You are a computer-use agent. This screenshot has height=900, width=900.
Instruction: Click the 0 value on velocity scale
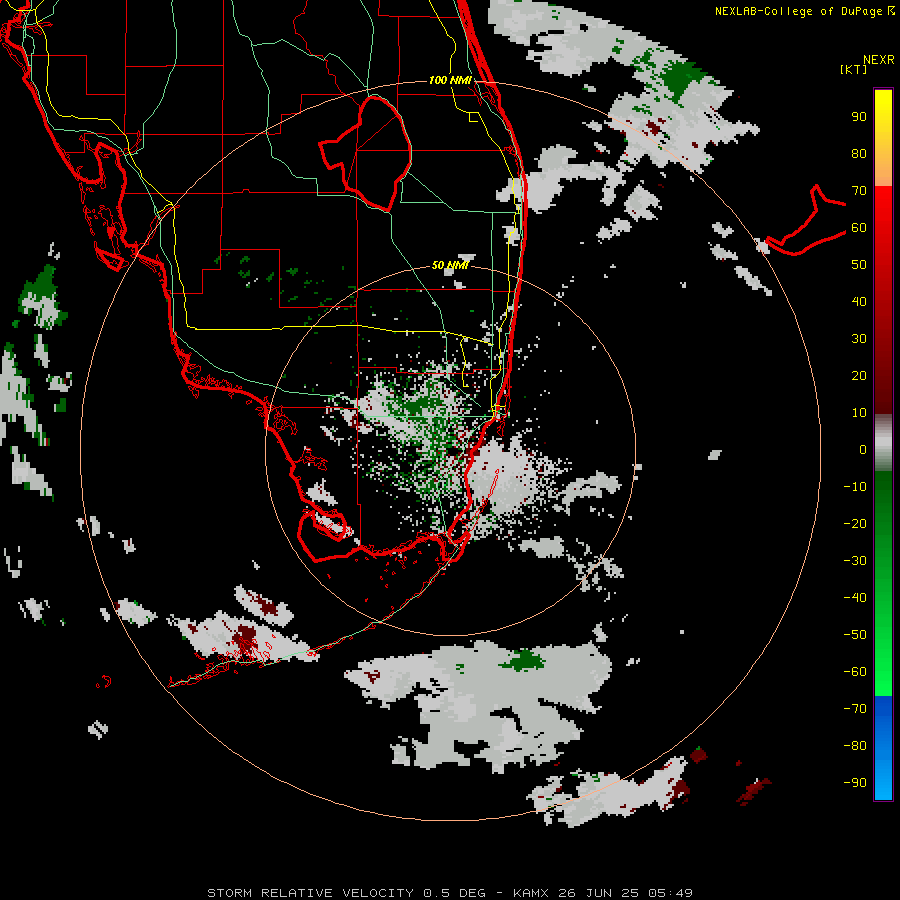863,449
